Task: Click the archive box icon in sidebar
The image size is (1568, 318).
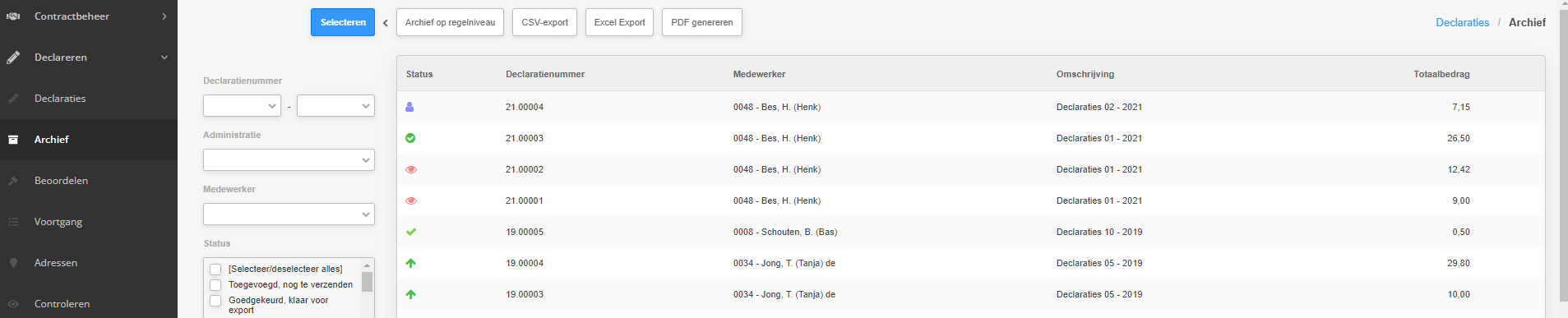Action: coord(13,140)
